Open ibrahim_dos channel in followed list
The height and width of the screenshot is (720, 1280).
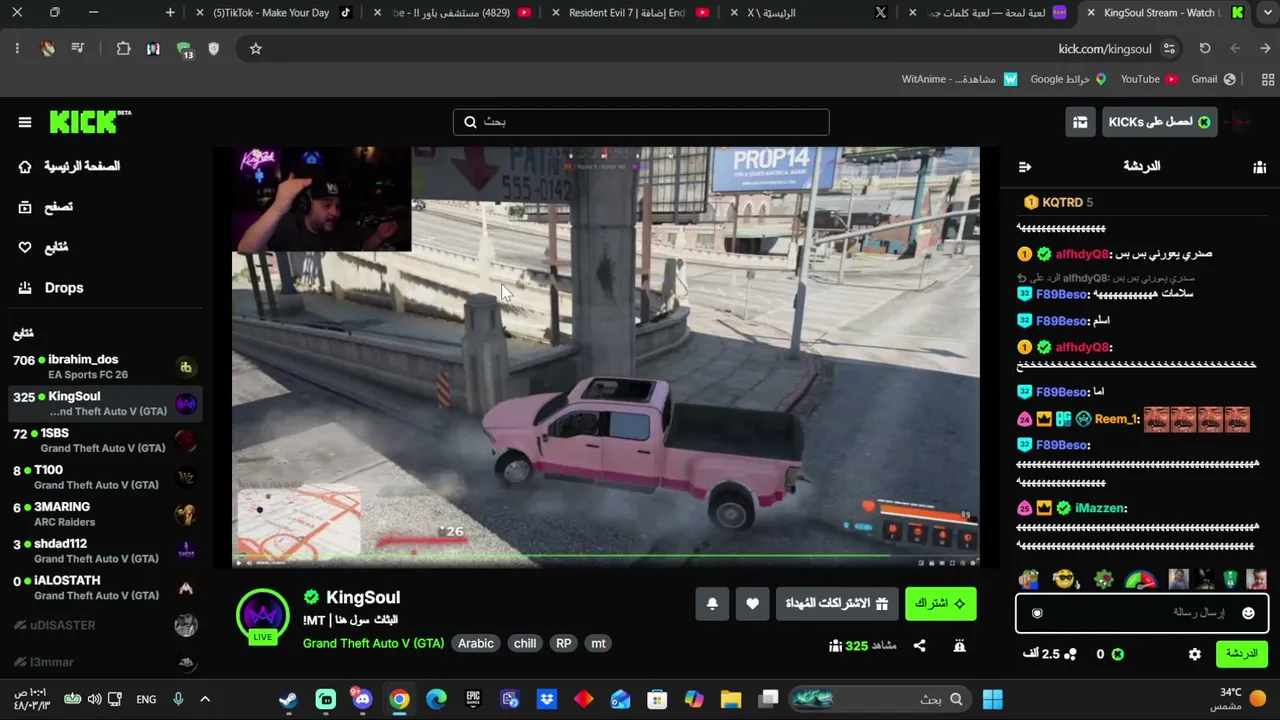(104, 367)
